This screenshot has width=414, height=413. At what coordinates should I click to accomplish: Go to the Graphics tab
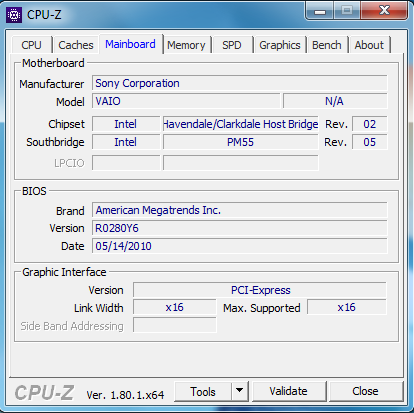tap(280, 45)
